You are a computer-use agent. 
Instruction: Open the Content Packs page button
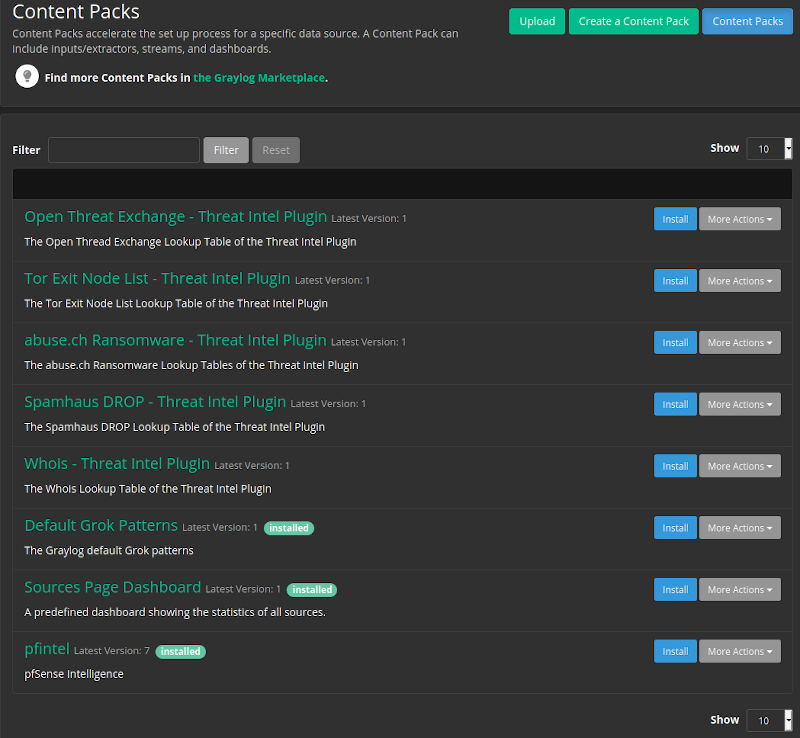pos(747,21)
